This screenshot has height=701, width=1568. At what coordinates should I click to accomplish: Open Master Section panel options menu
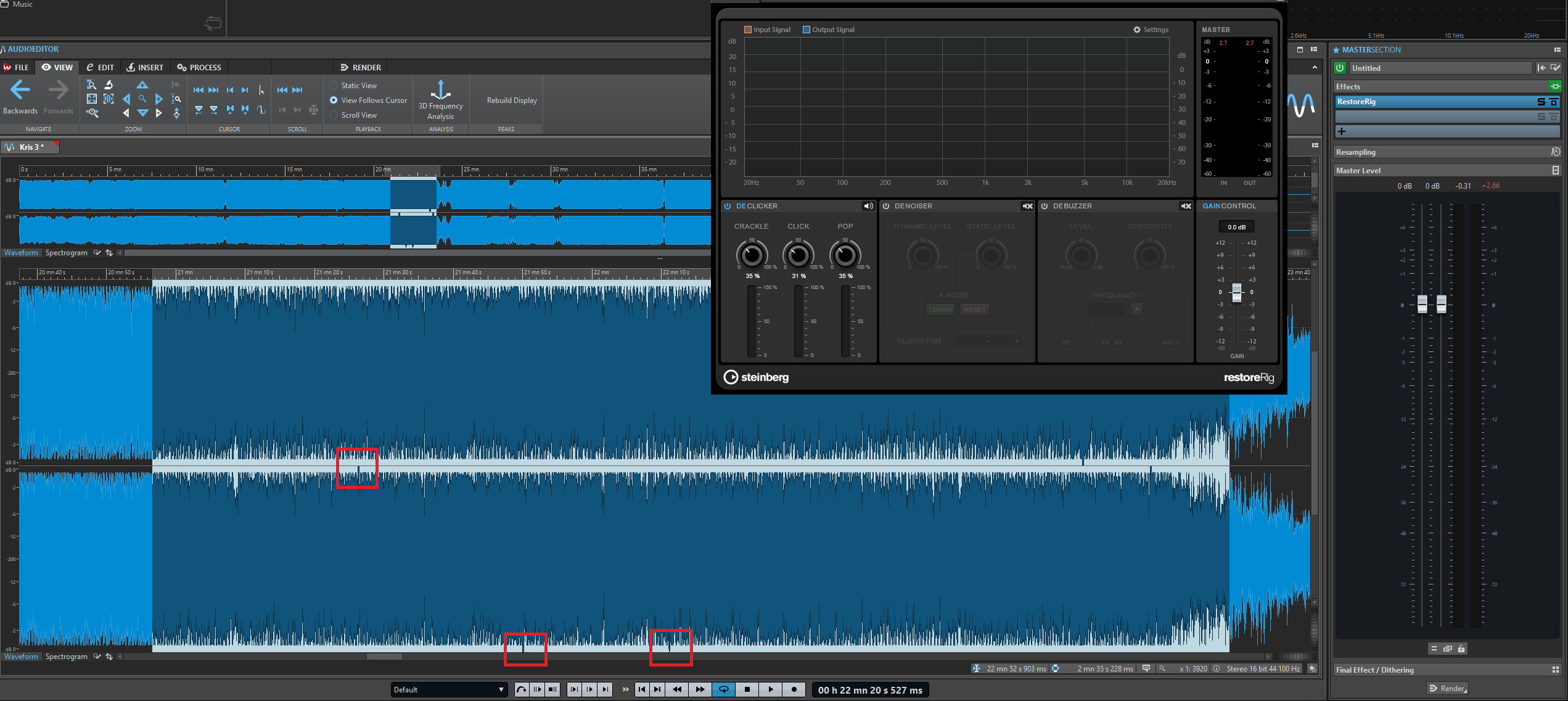[1558, 49]
